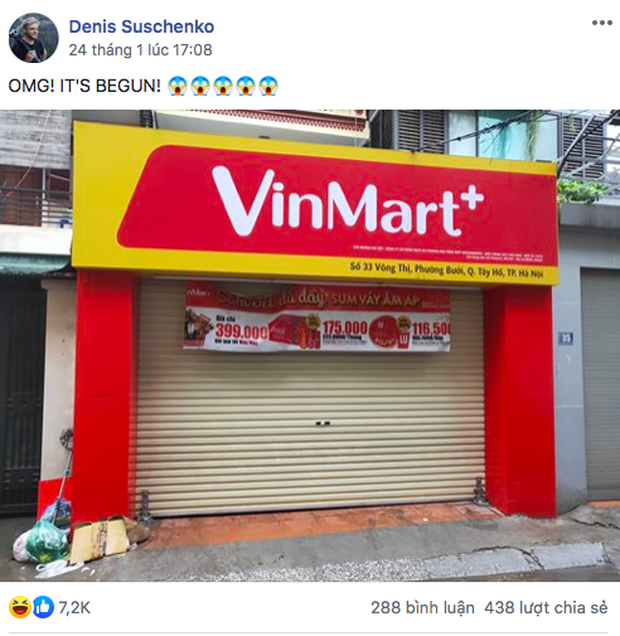
Task: Click the first screaming face emoji
Action: (177, 86)
